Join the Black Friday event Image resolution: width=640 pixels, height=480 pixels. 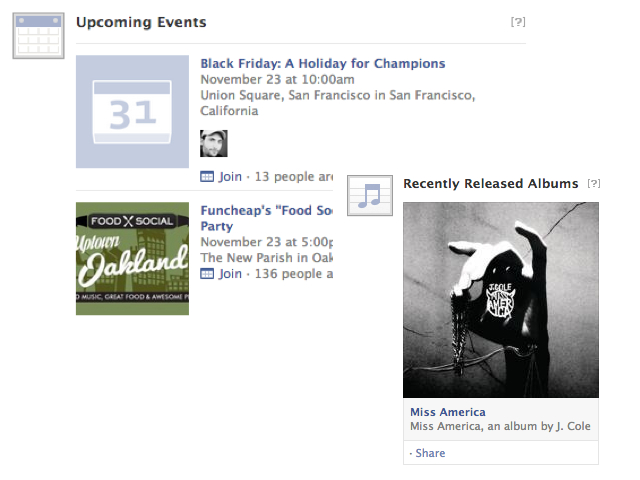click(230, 177)
